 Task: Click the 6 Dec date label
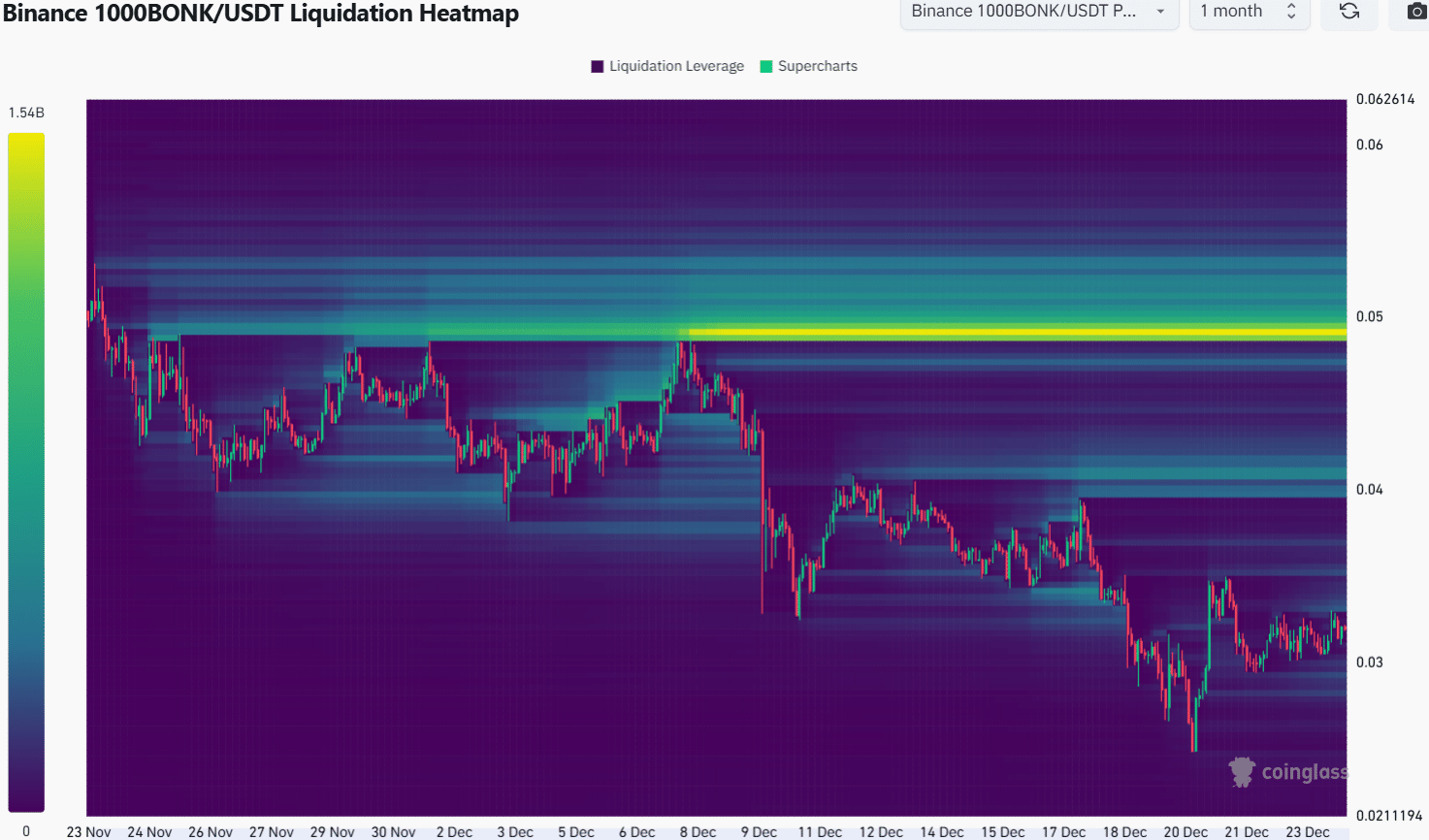coord(637,832)
